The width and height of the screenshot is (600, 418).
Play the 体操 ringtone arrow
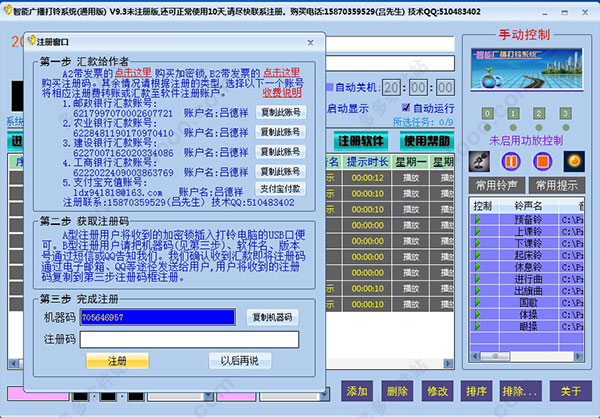click(478, 314)
